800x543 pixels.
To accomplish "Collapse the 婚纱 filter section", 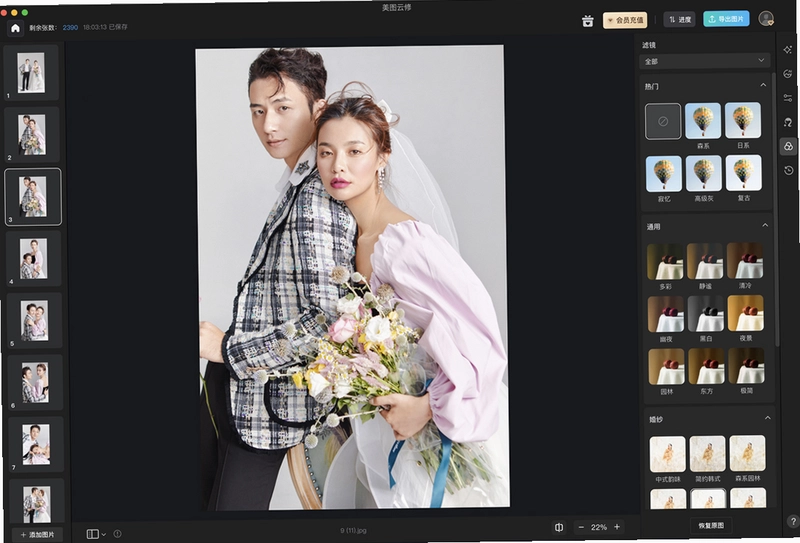I will pyautogui.click(x=767, y=418).
